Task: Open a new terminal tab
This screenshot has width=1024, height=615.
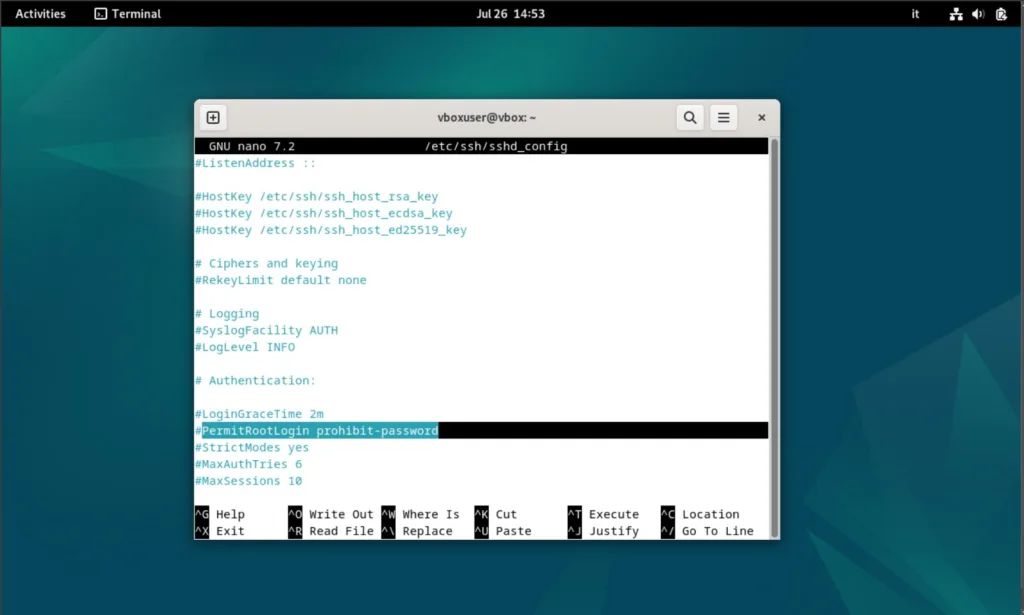Action: pos(213,118)
